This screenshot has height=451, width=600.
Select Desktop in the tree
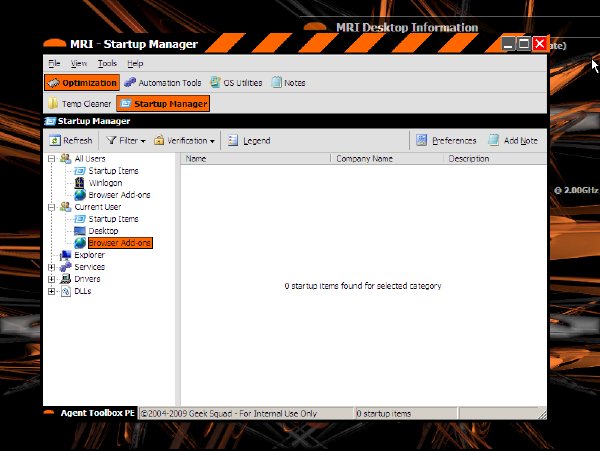(103, 231)
